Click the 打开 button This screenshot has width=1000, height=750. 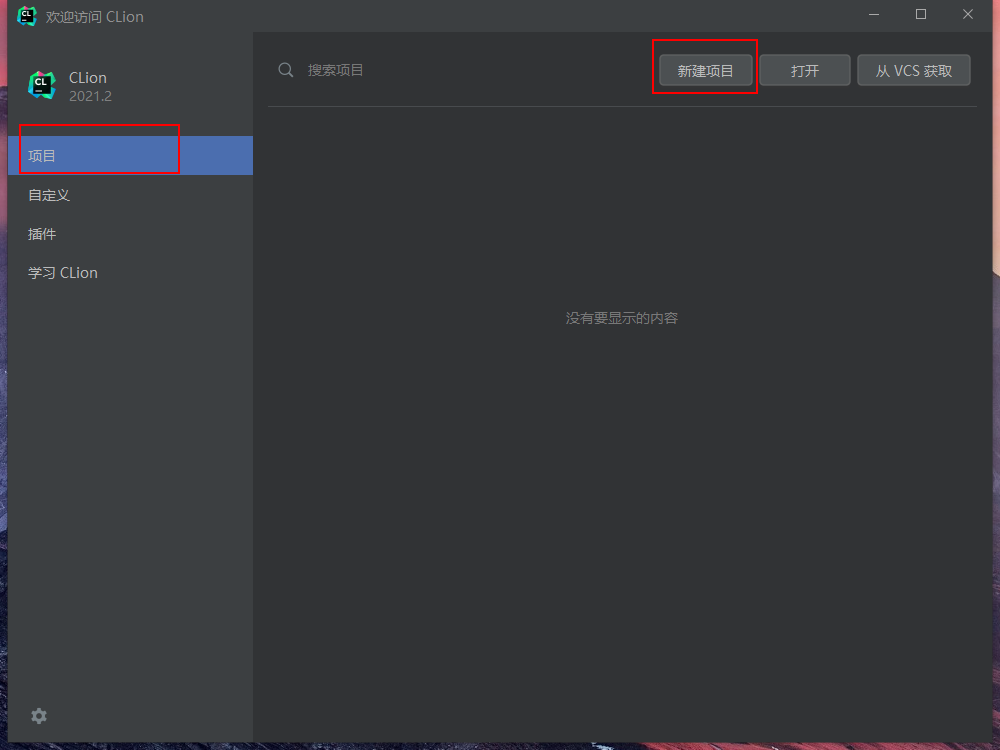tap(804, 70)
